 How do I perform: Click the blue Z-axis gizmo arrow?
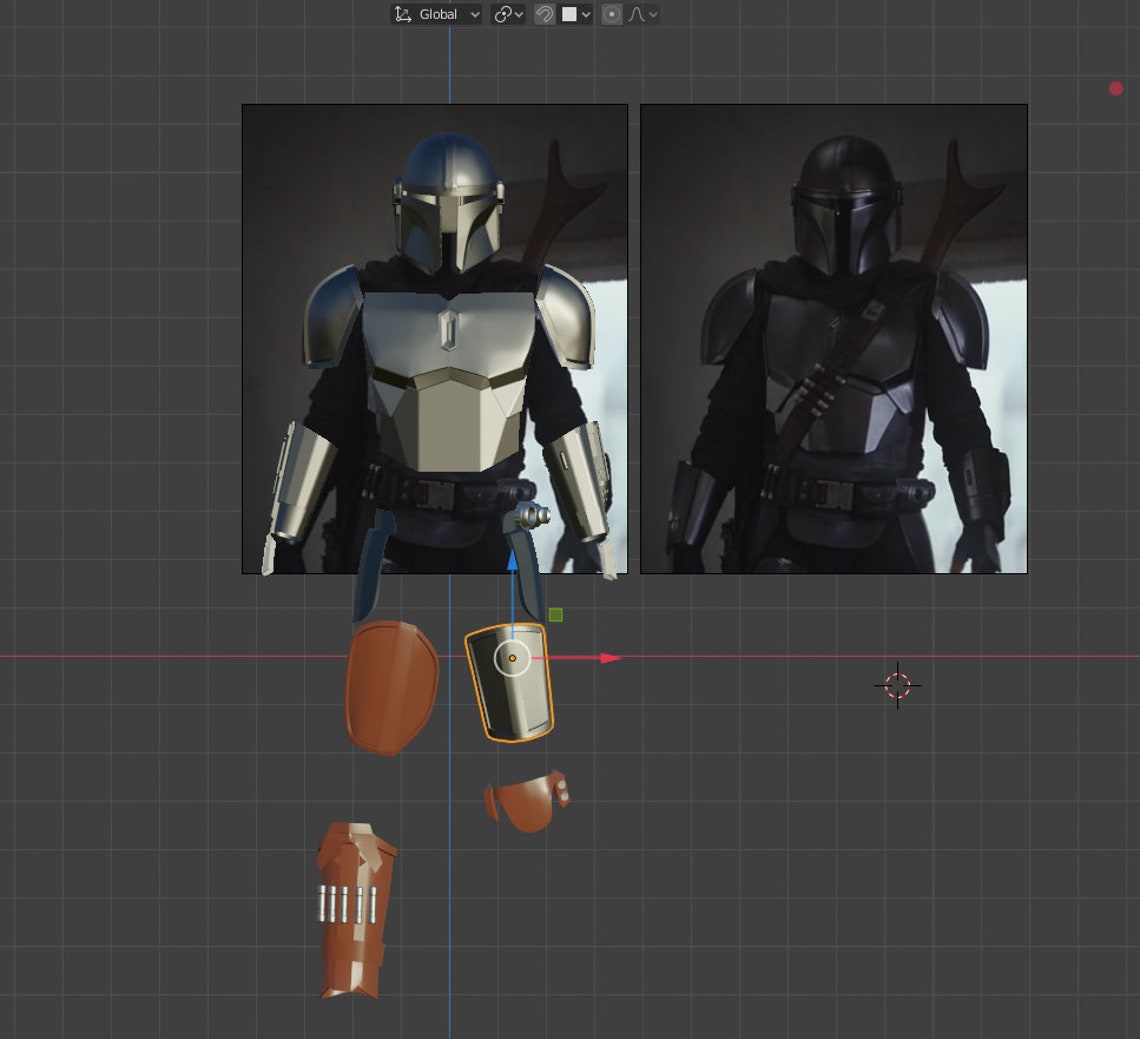click(513, 560)
